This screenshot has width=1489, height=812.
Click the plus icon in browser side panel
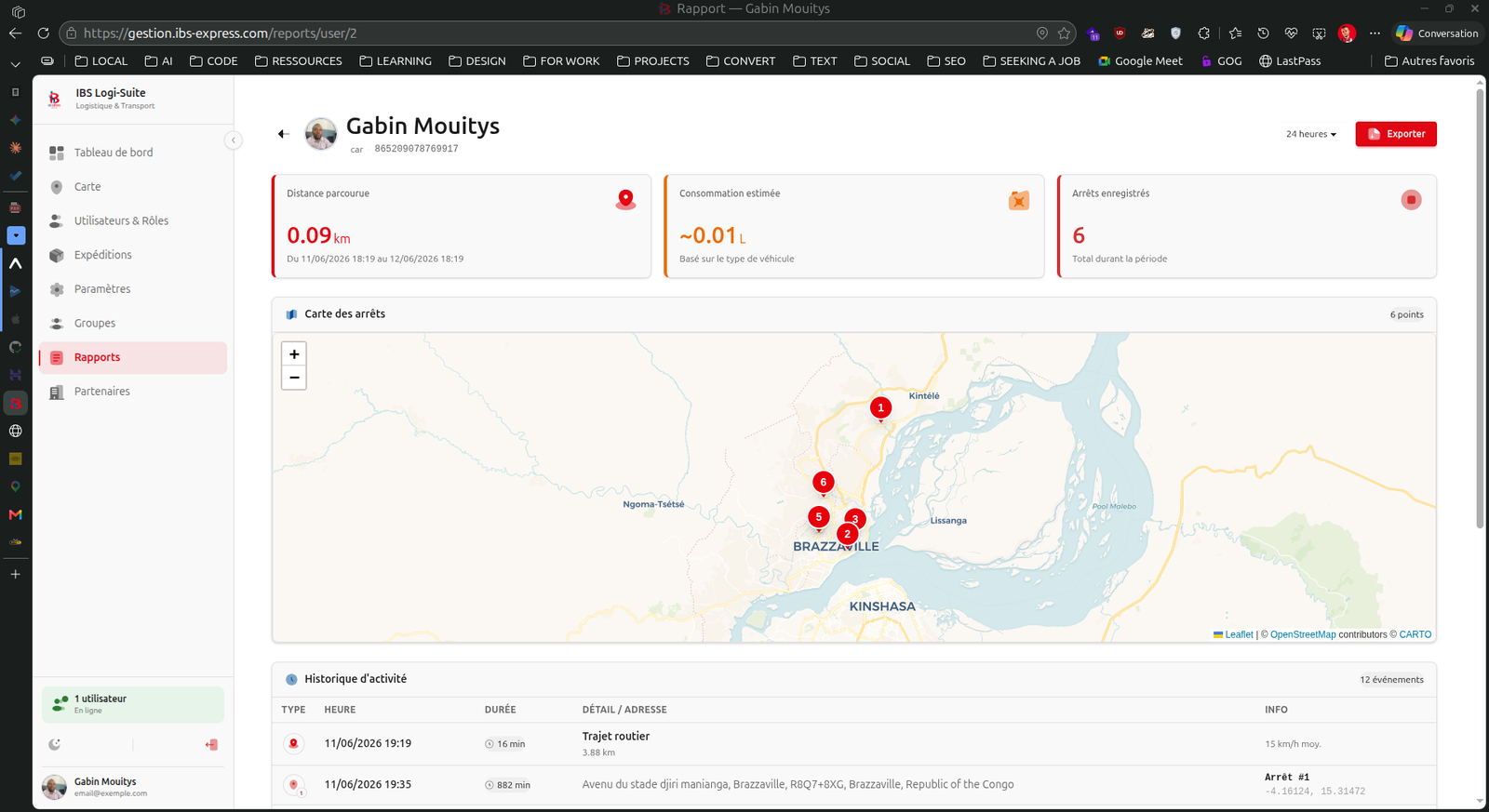tap(15, 575)
